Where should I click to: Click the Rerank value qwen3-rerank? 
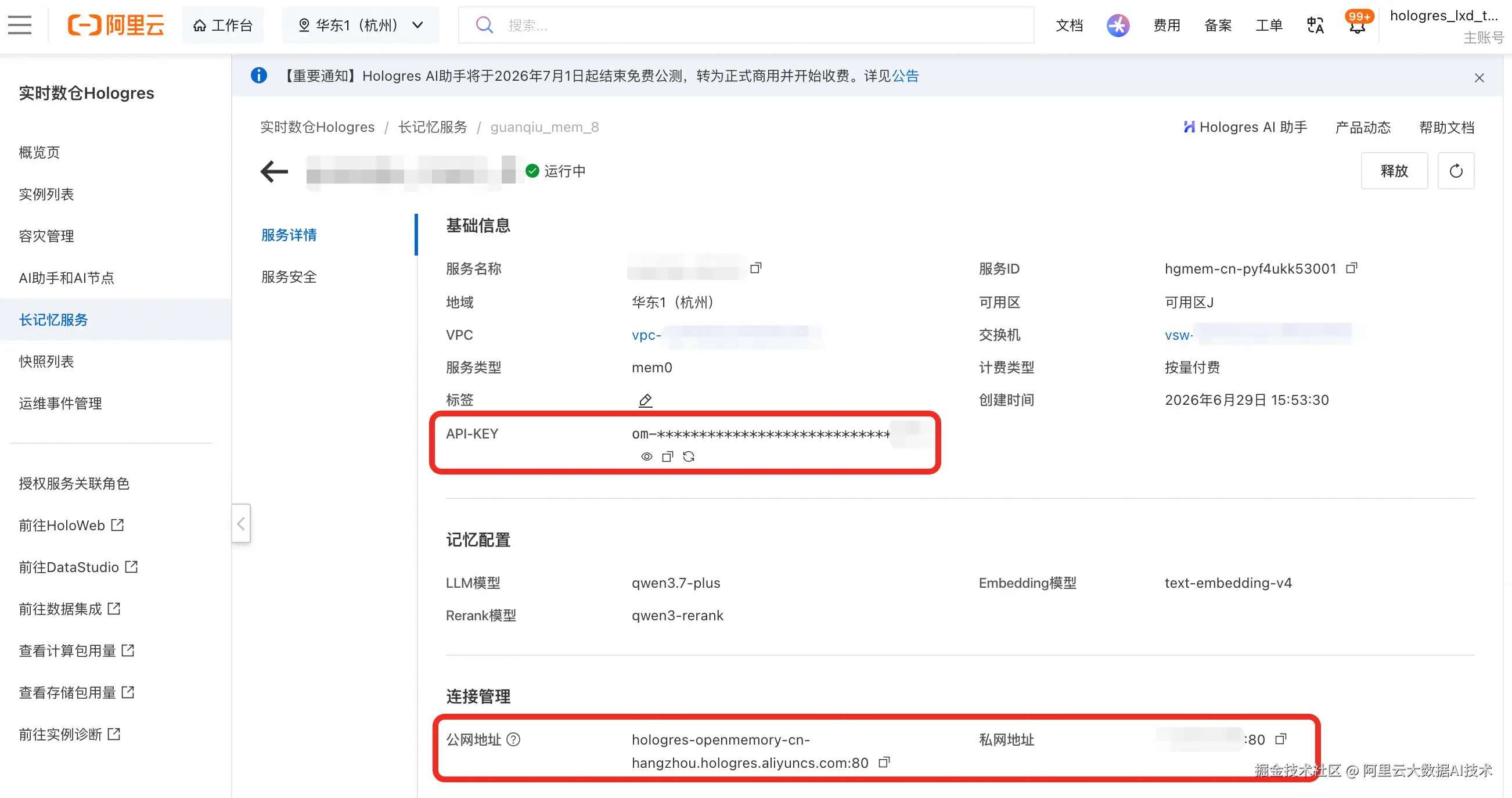pyautogui.click(x=678, y=615)
